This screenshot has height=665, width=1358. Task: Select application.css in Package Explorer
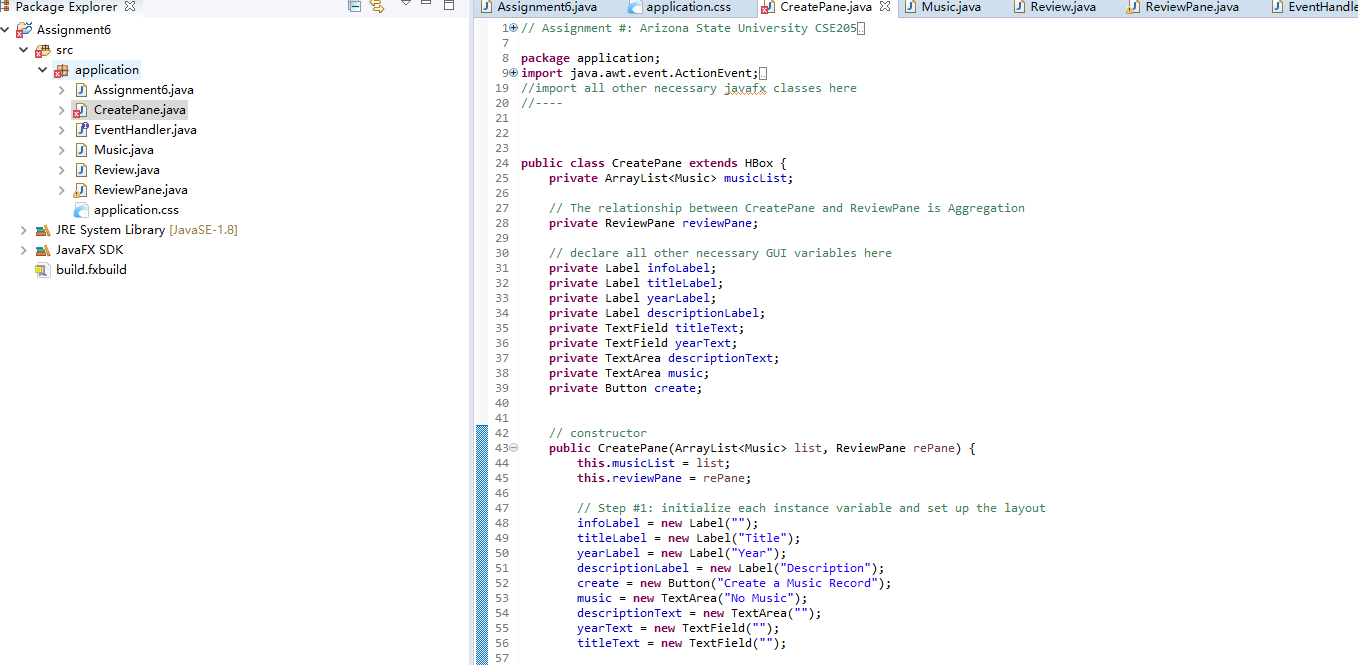pyautogui.click(x=136, y=210)
